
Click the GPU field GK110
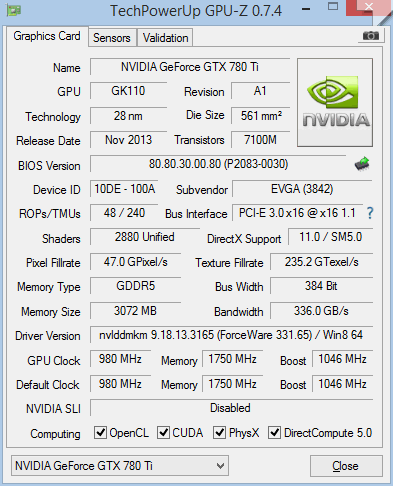(128, 91)
